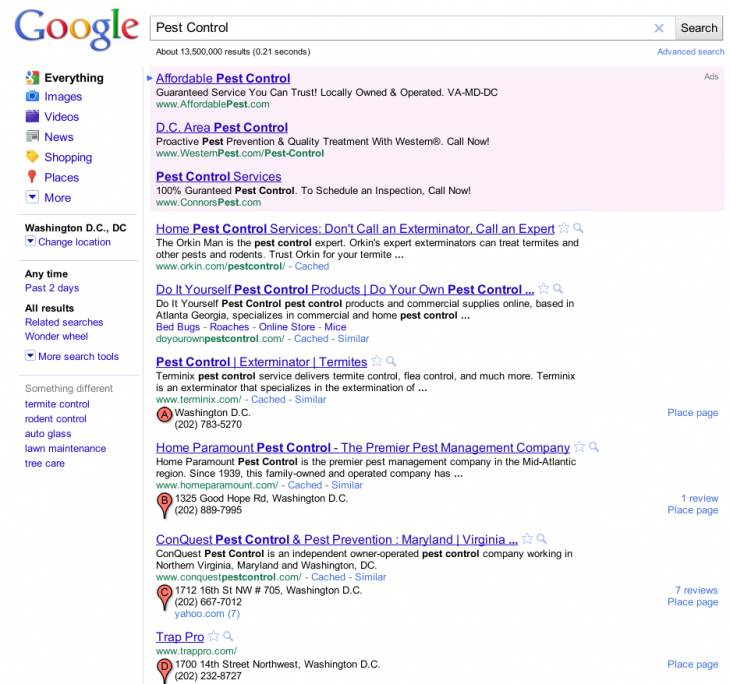Open Cached link for homeparamount.com result
Screen dimensions: 730x684
click(x=304, y=485)
